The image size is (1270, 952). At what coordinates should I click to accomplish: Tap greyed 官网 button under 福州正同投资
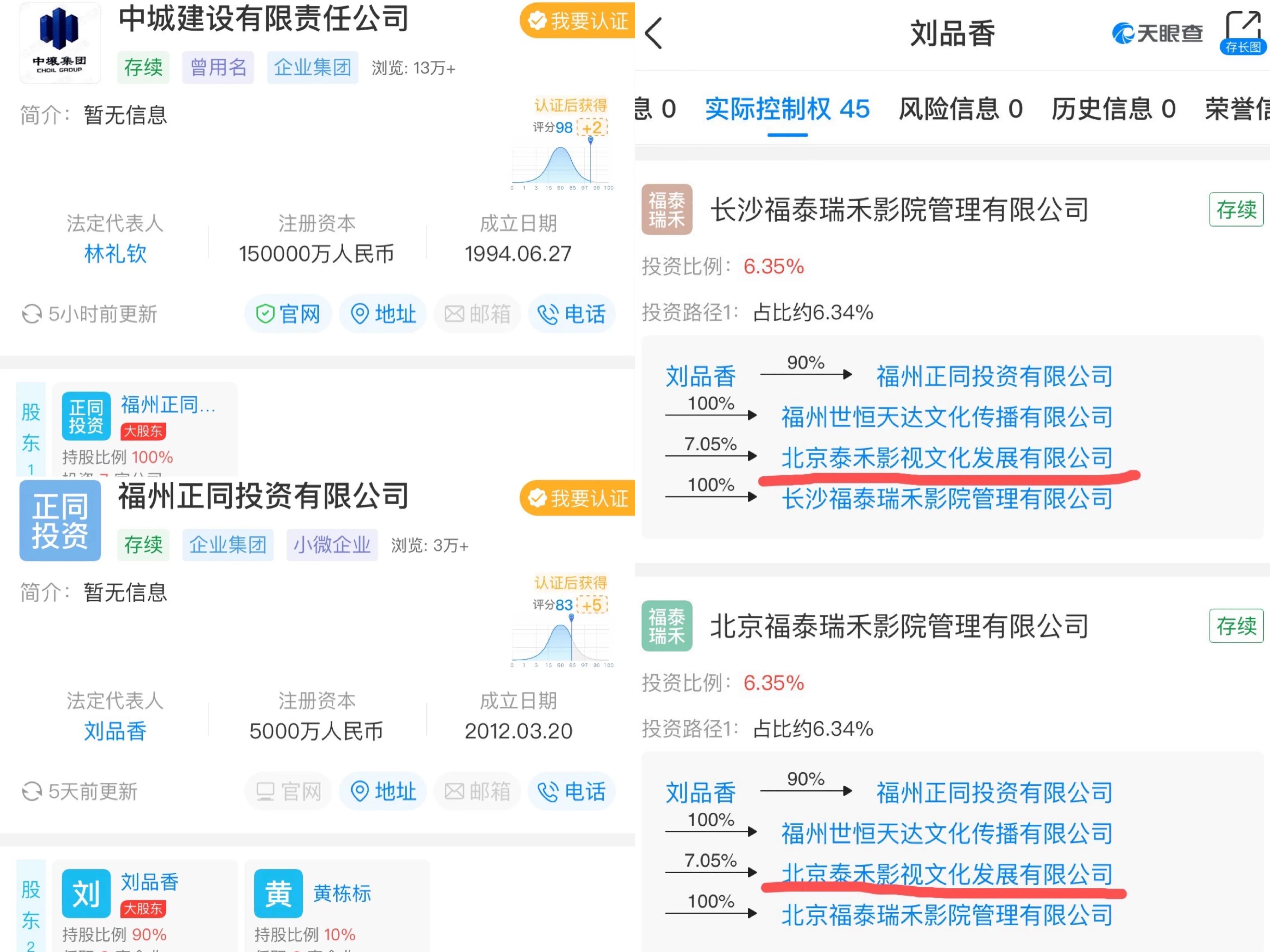288,791
